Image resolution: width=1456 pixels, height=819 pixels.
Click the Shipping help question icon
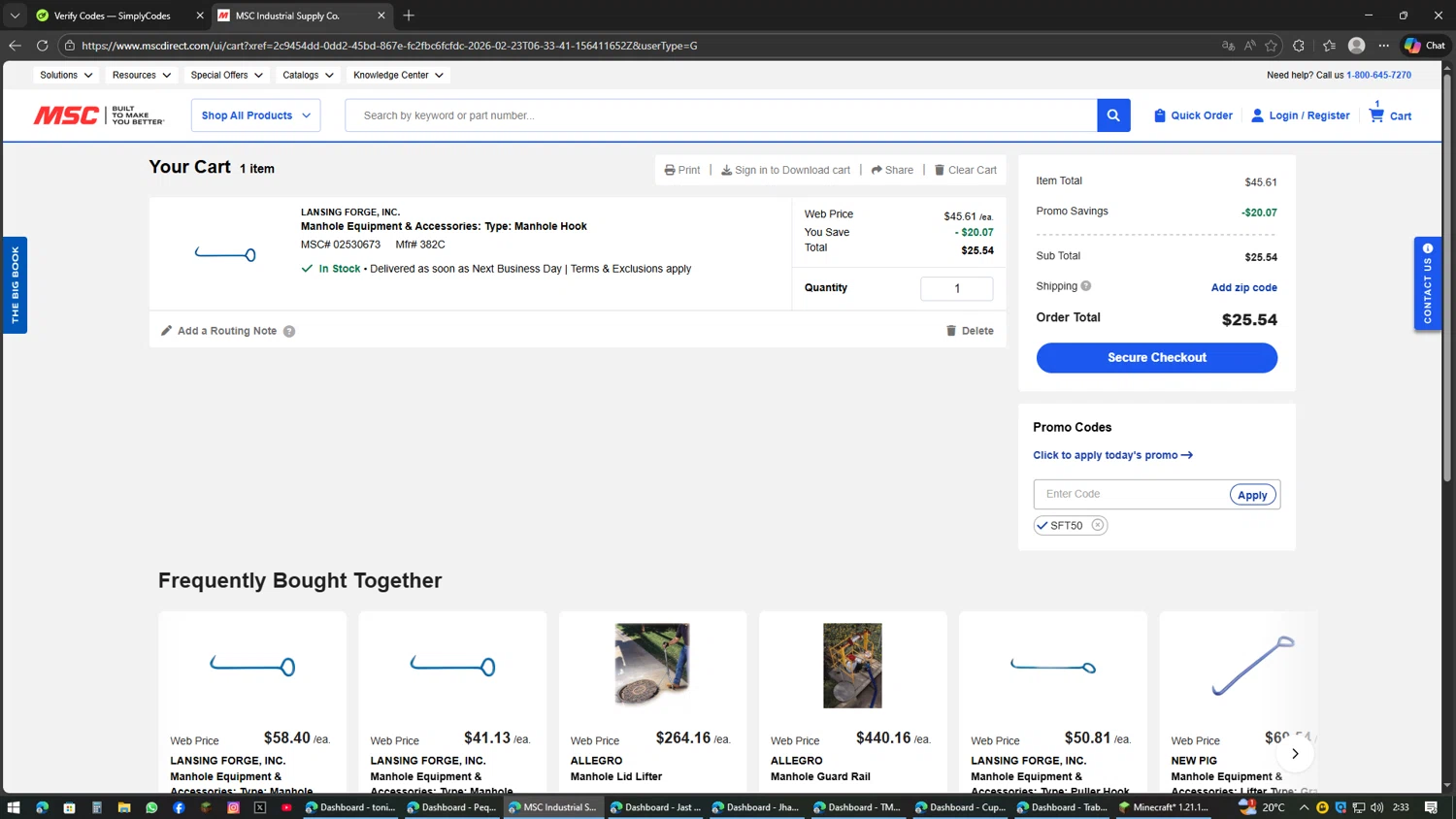(1086, 286)
